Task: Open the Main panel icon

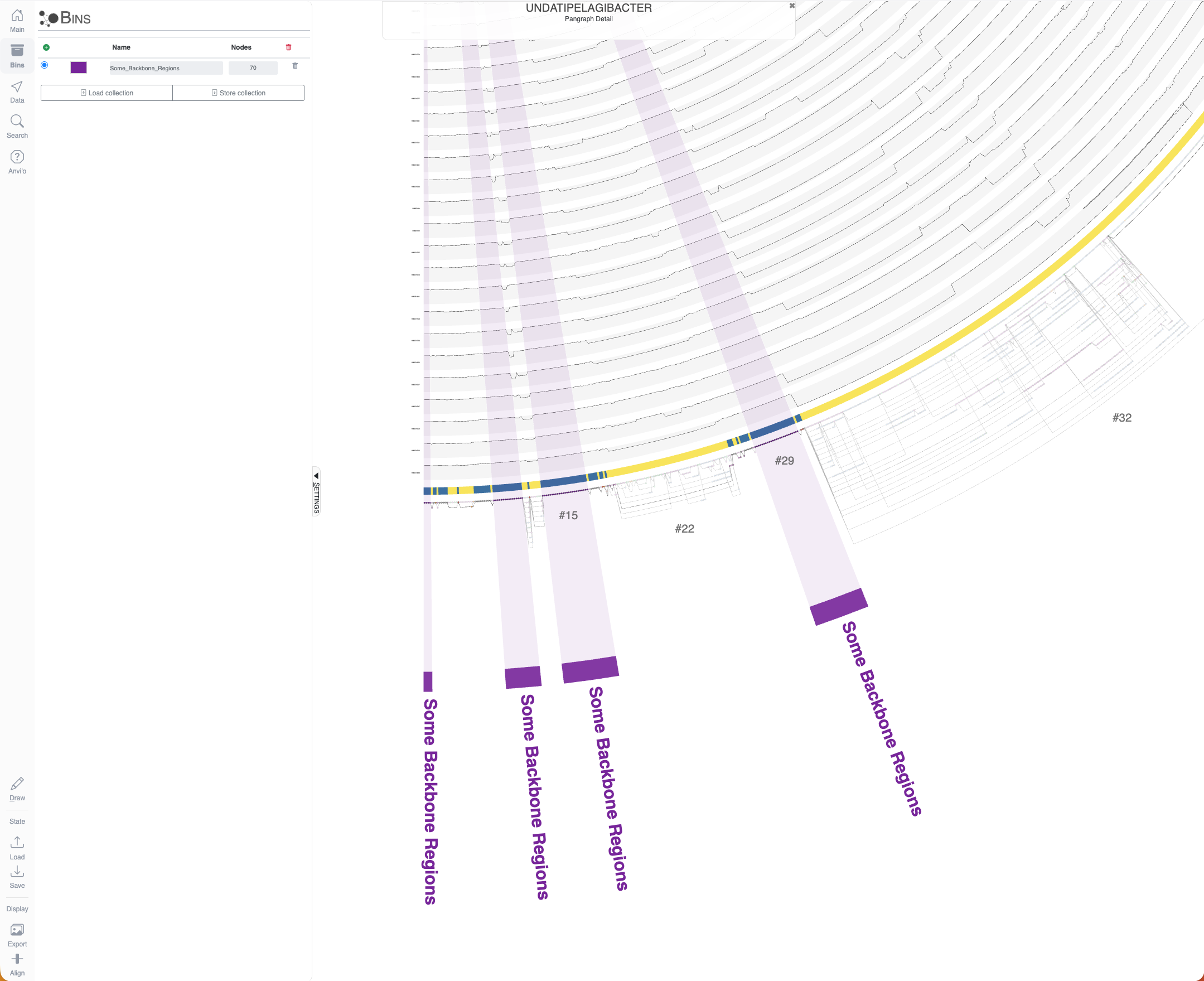Action: click(x=17, y=15)
